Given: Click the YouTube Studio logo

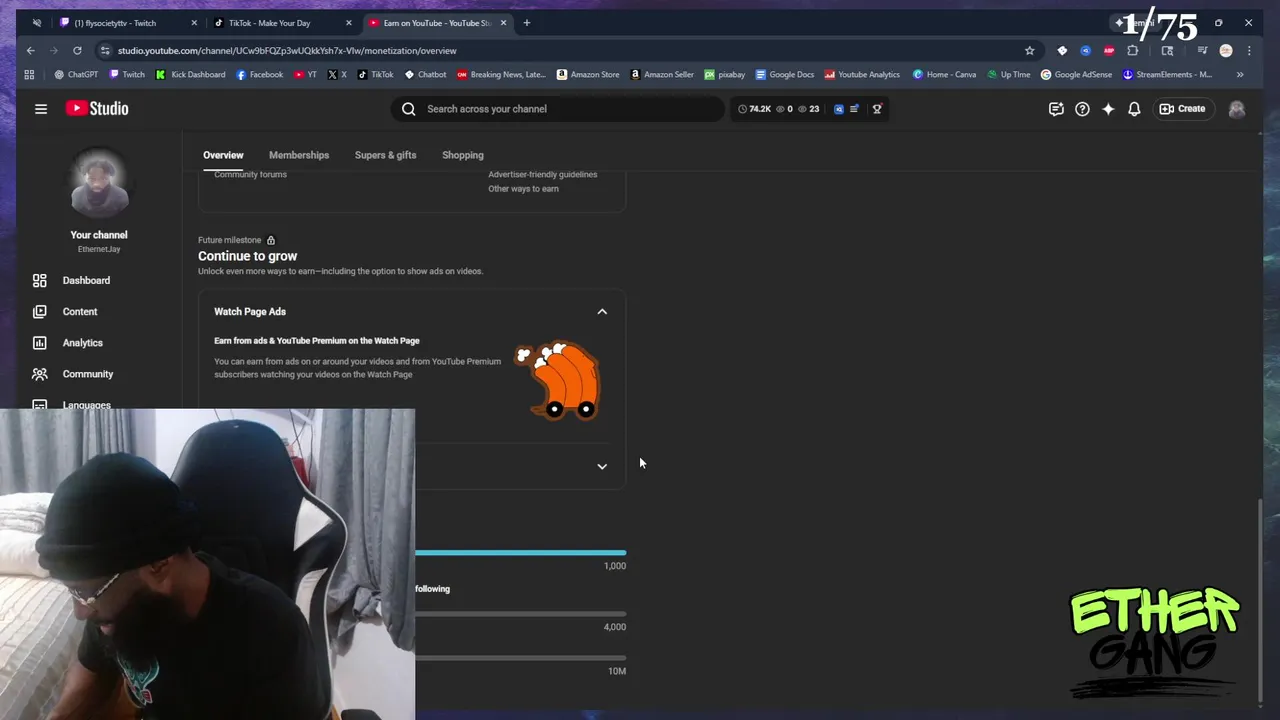Looking at the screenshot, I should [x=97, y=109].
